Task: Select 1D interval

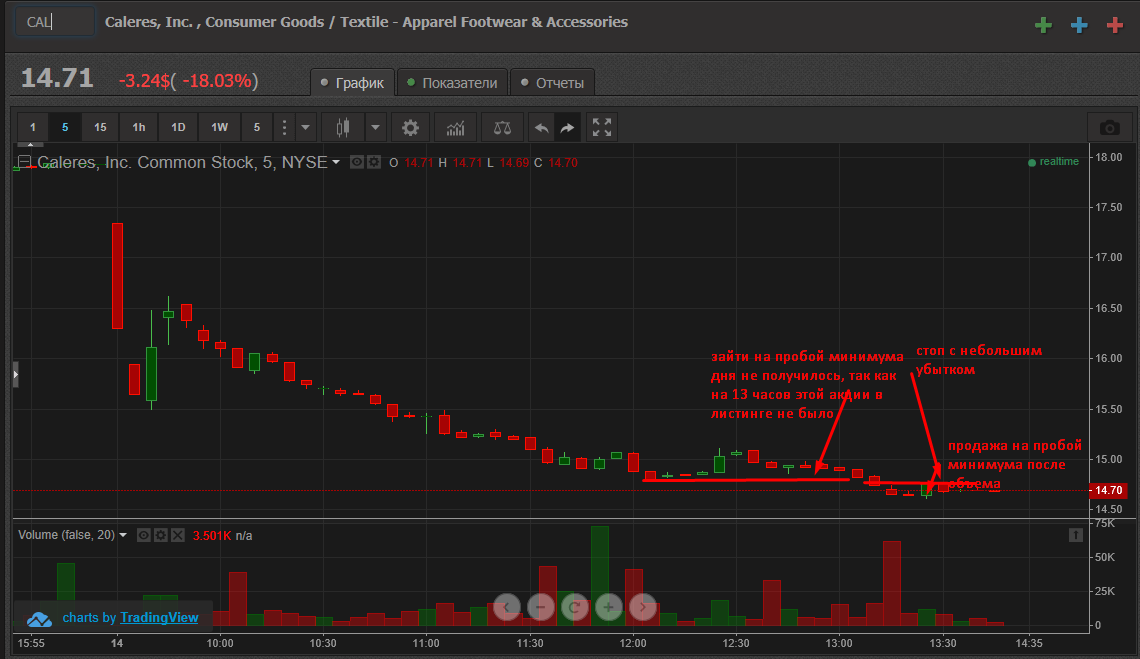Action: [178, 128]
